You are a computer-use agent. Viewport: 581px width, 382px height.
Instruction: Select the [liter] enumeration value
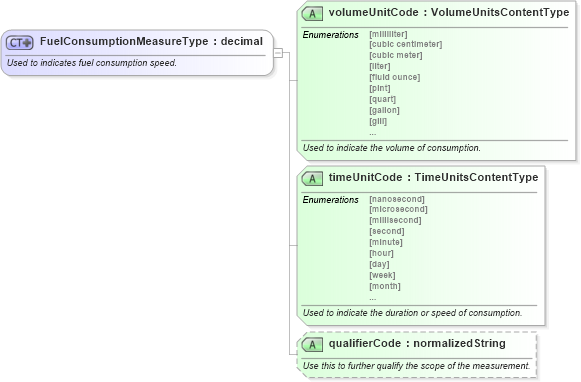coord(379,66)
